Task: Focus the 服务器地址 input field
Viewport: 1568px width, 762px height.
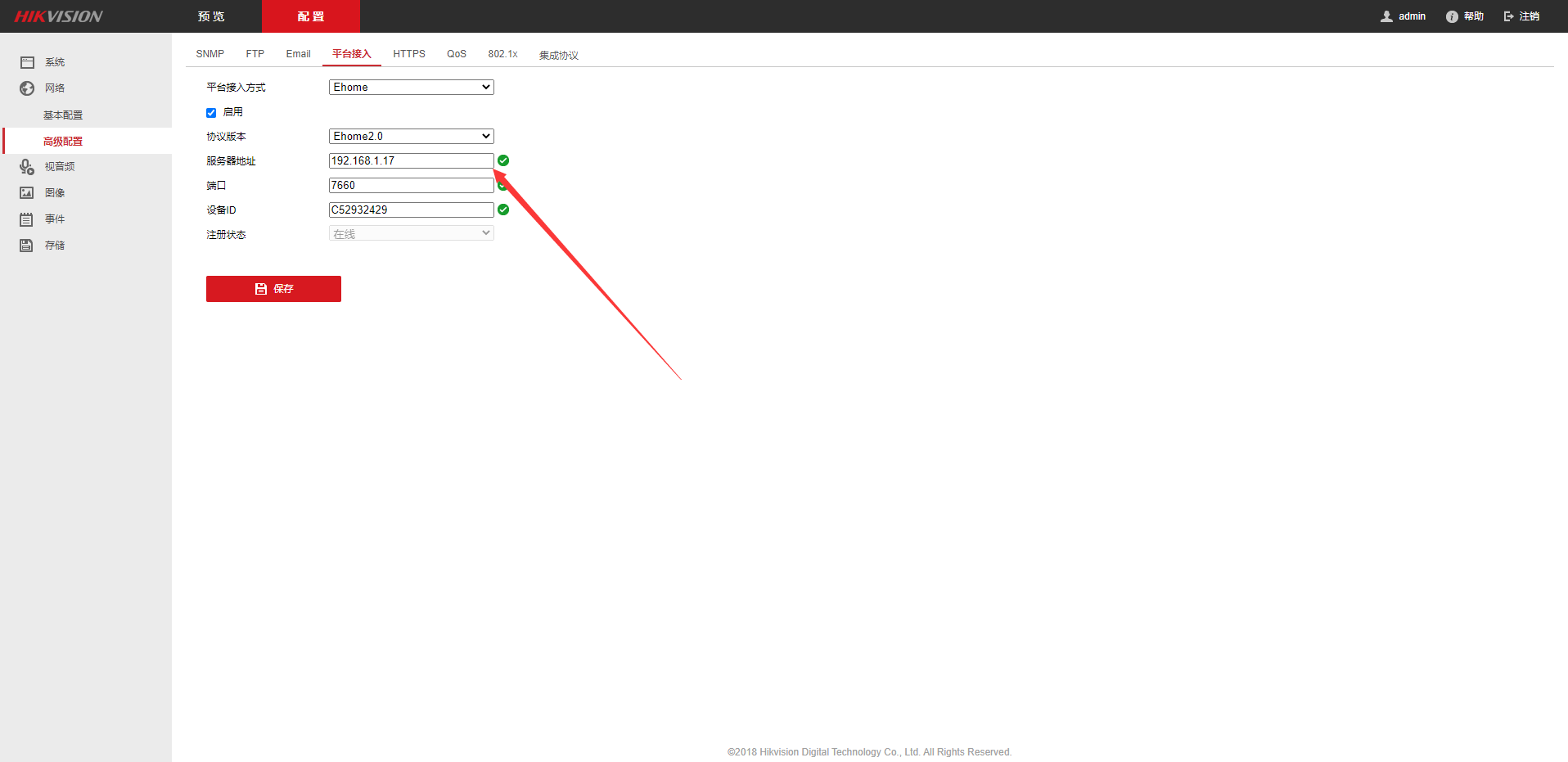Action: (411, 160)
